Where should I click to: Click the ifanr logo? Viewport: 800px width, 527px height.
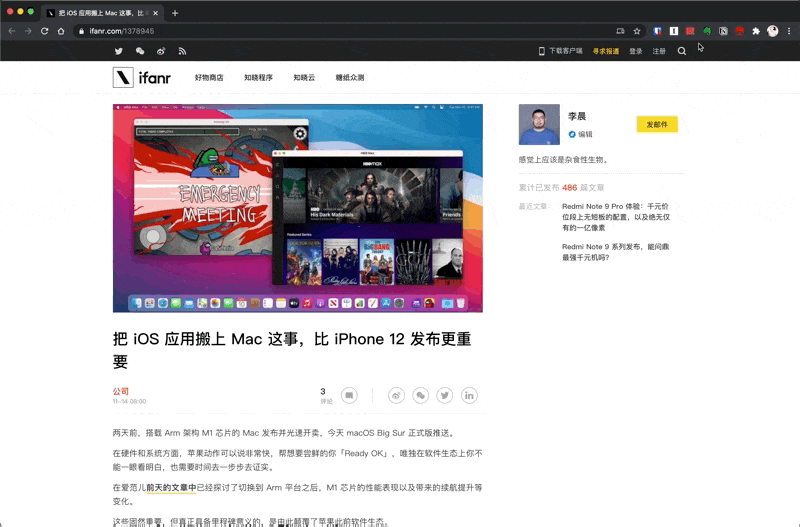coord(142,78)
